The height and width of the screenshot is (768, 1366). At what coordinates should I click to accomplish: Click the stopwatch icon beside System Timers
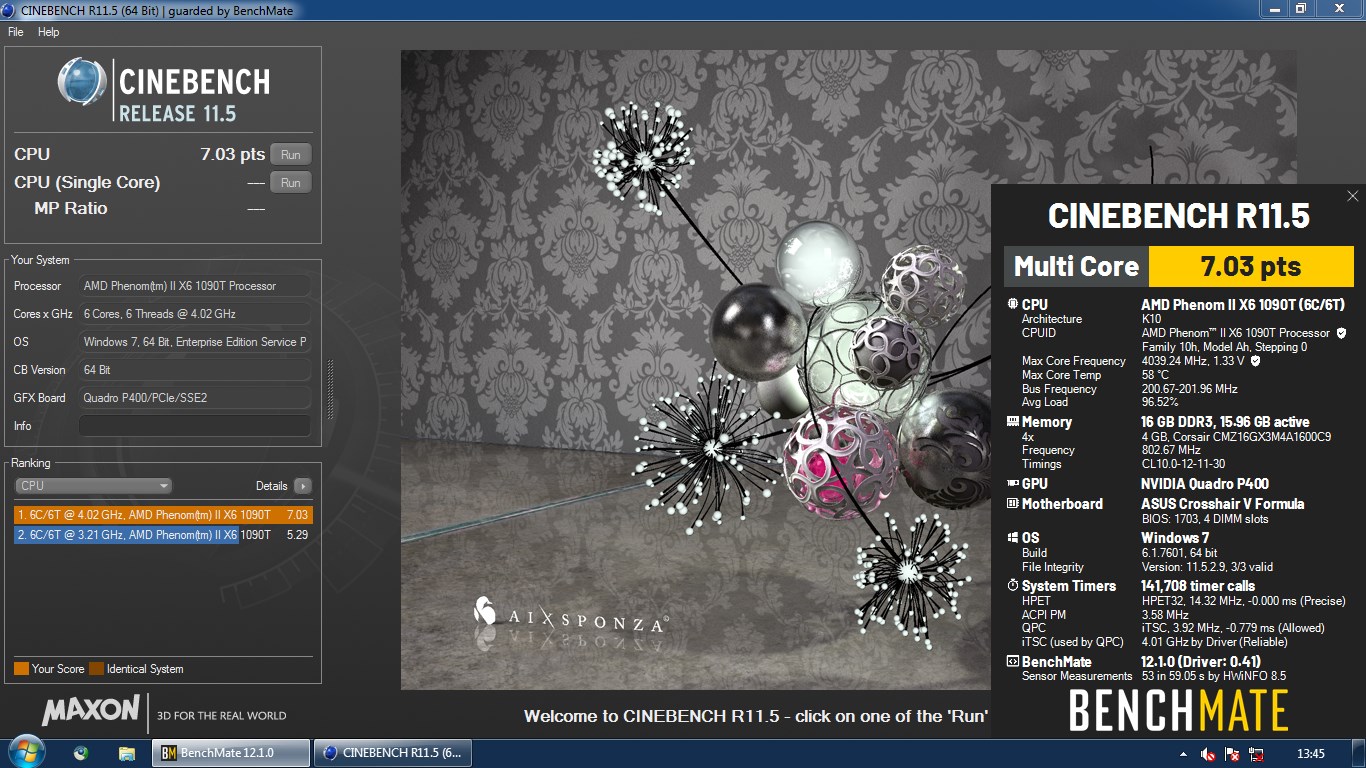pos(1012,586)
